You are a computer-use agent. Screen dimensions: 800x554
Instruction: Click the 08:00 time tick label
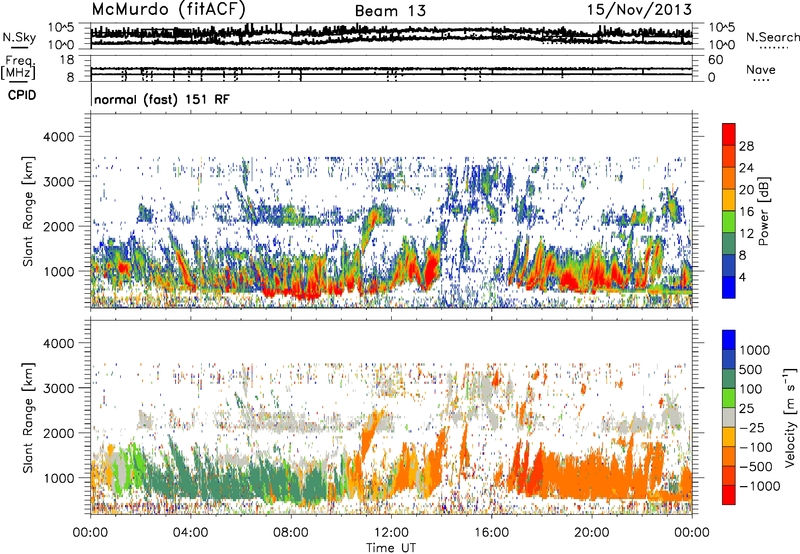click(x=291, y=533)
